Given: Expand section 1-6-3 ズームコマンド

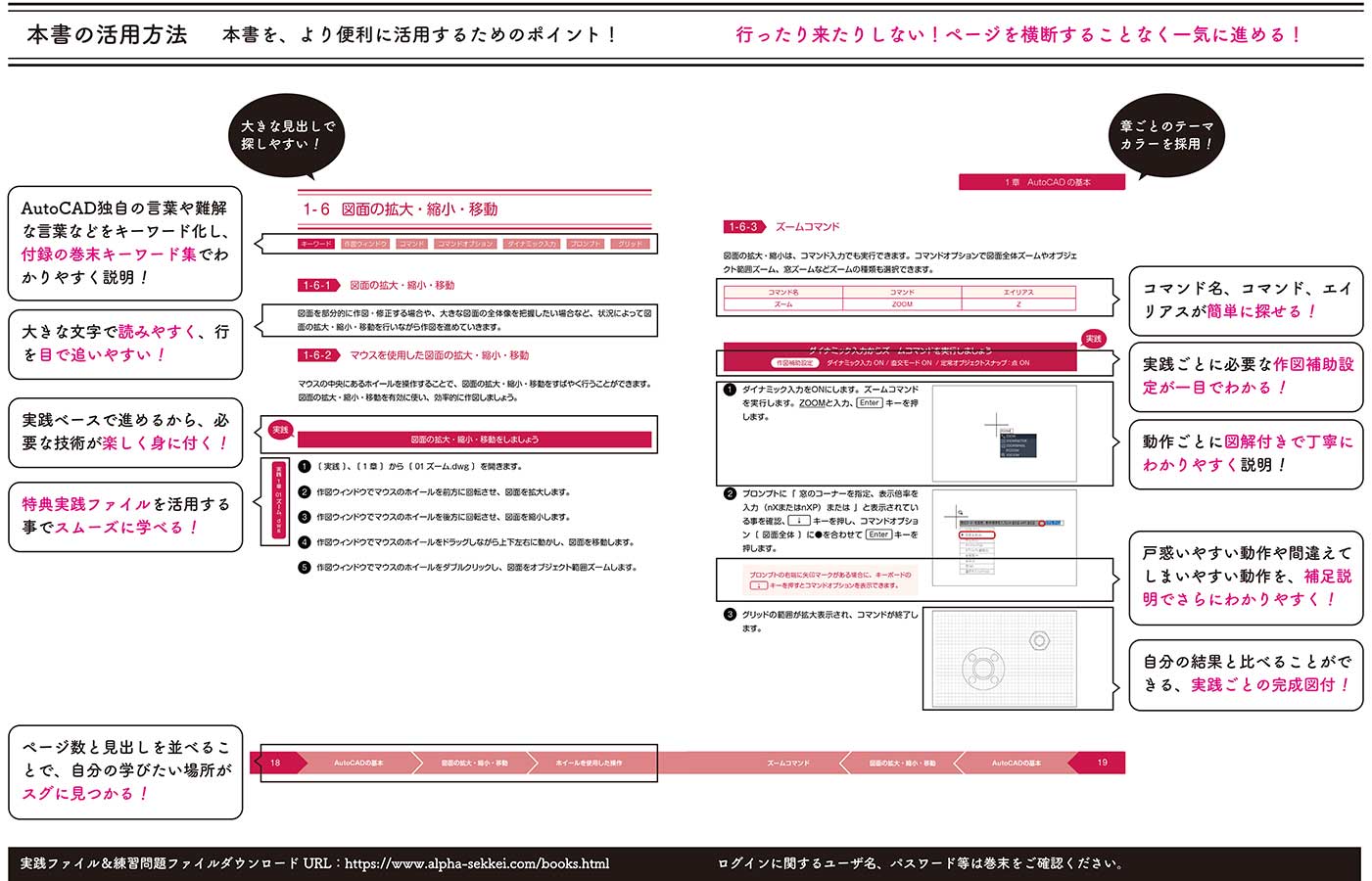Looking at the screenshot, I should coord(741,226).
